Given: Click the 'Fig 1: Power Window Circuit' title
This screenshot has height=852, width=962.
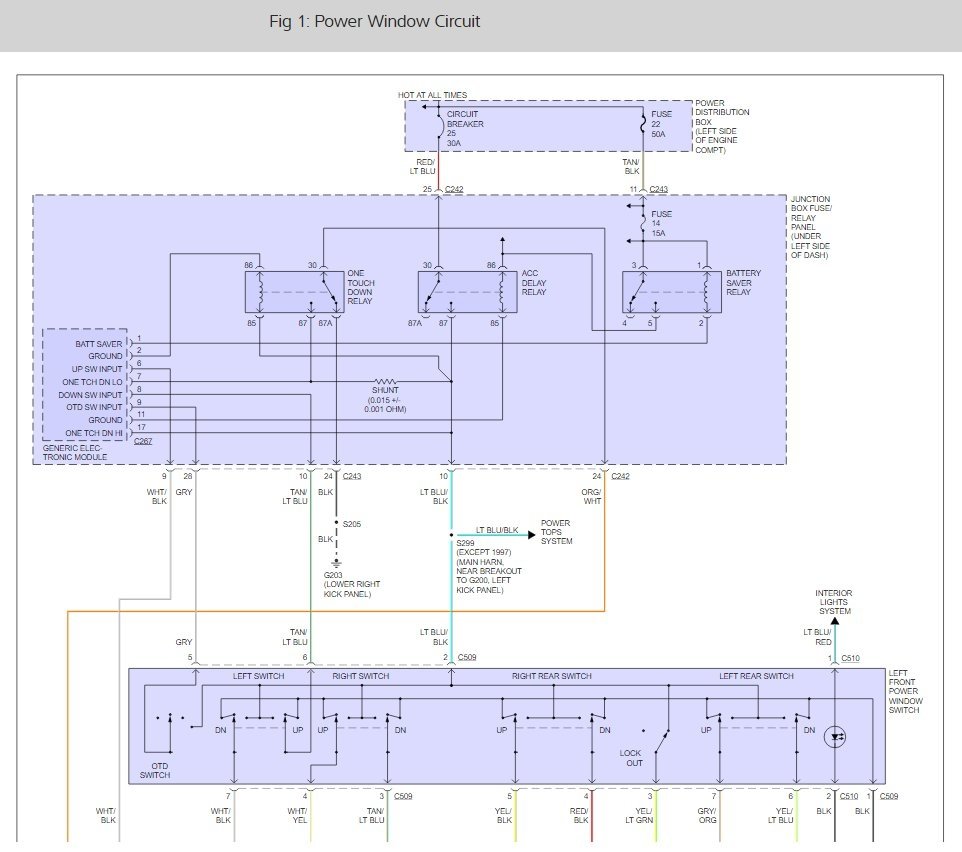Looking at the screenshot, I should [x=374, y=21].
